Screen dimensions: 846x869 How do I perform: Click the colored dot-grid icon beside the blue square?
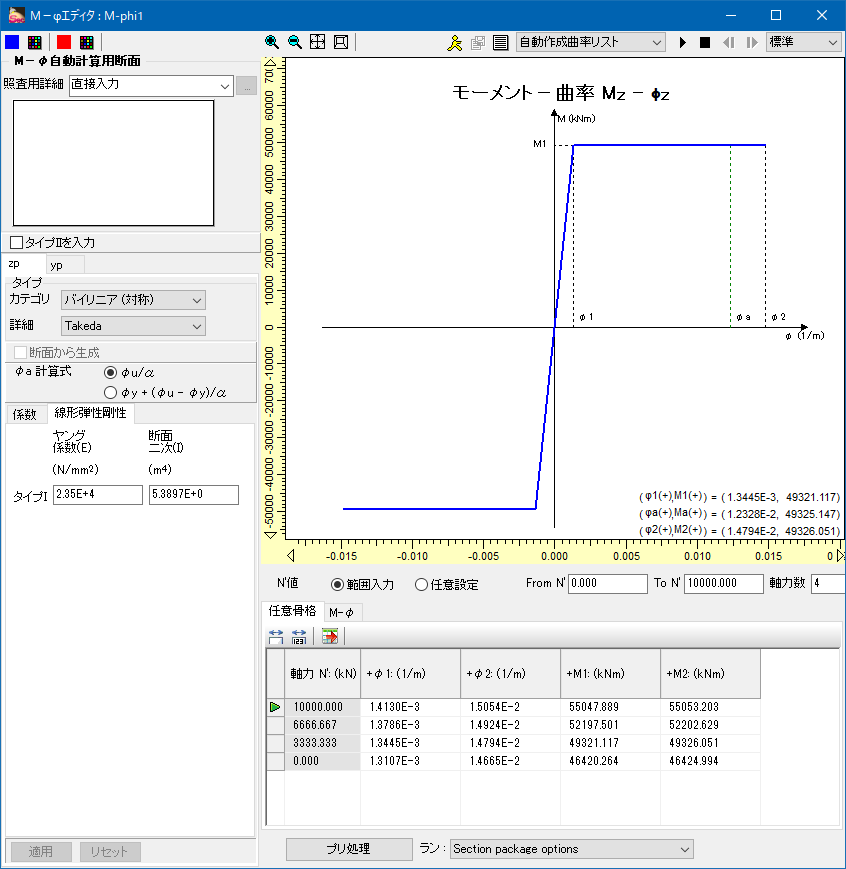pyautogui.click(x=35, y=42)
